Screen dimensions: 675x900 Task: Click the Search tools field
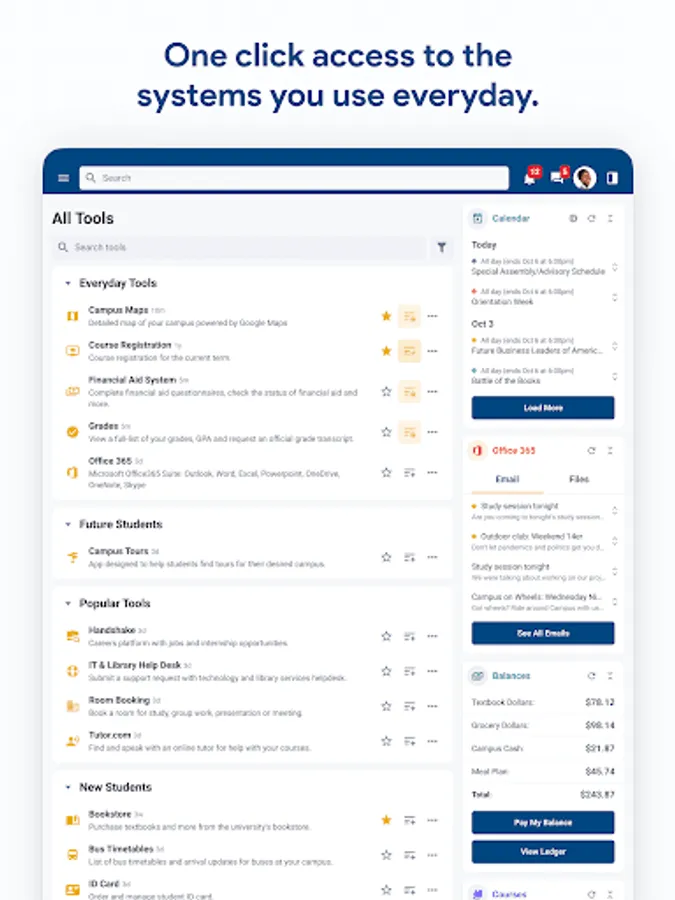click(x=240, y=247)
